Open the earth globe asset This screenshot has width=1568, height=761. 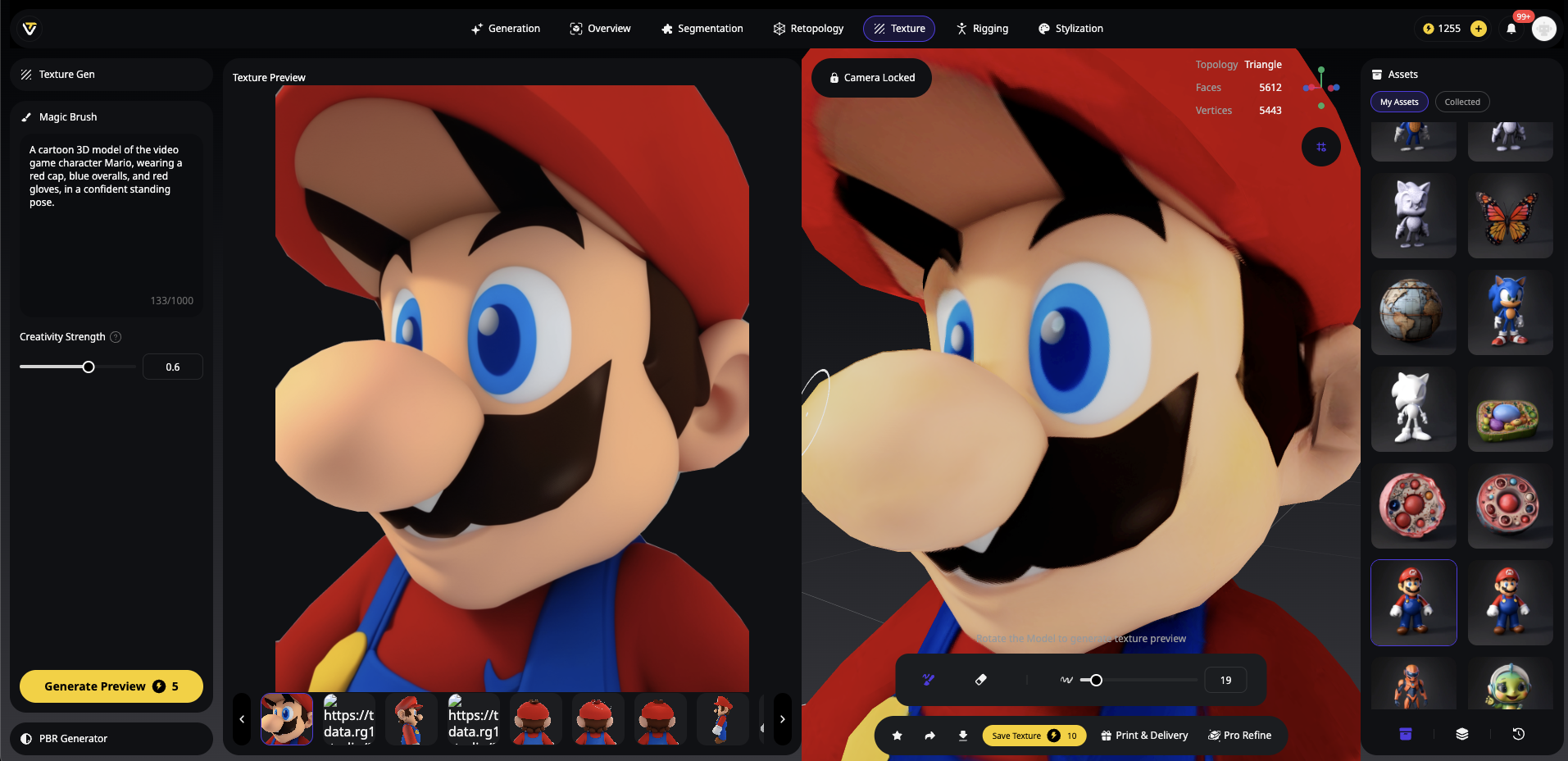(x=1414, y=312)
